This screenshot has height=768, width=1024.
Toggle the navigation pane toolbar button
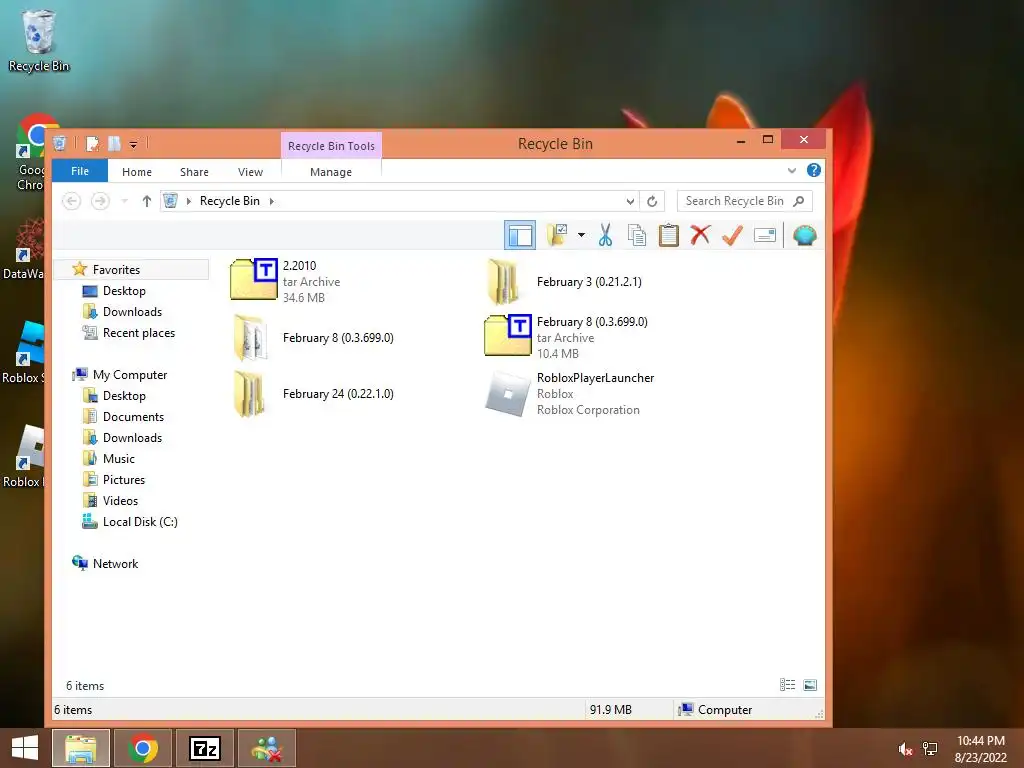(520, 235)
